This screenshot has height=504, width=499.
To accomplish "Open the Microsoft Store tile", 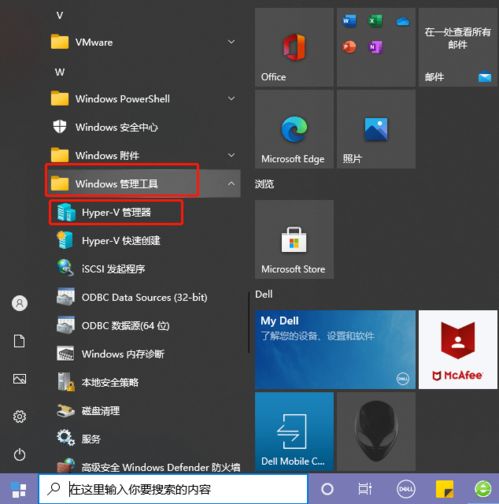I will pos(294,239).
